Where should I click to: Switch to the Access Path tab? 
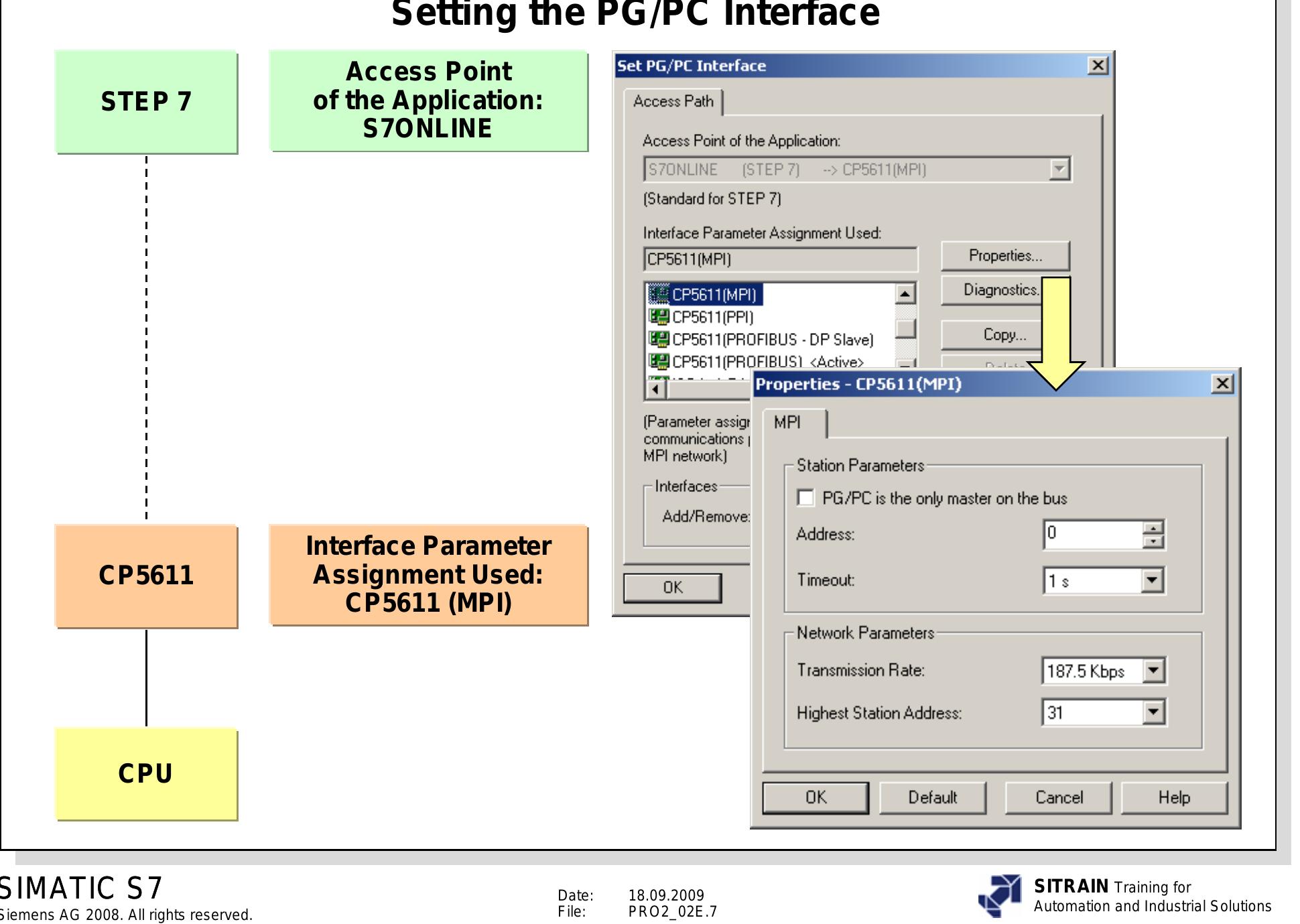(x=672, y=102)
